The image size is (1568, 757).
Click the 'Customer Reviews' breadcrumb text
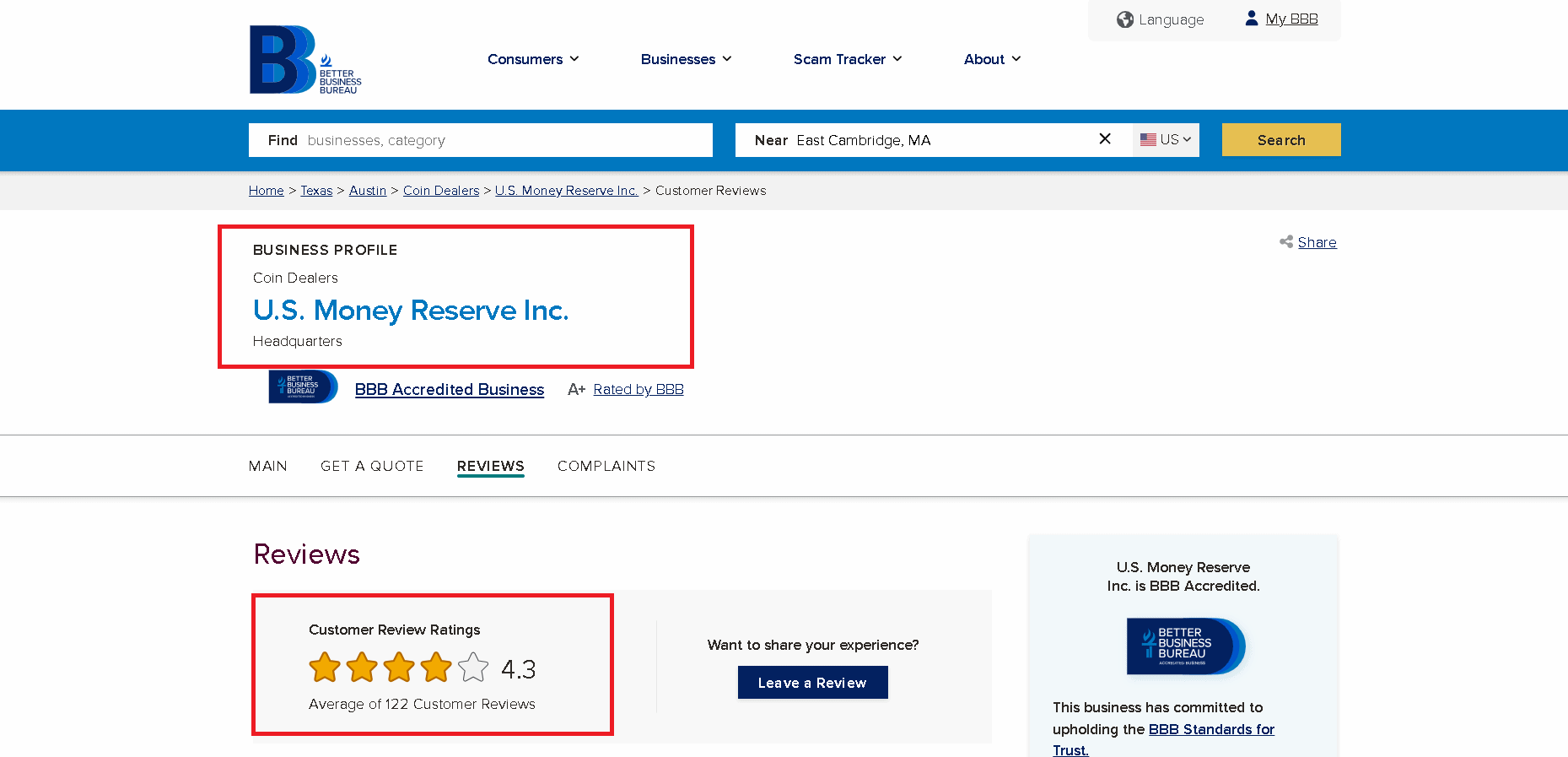click(711, 191)
